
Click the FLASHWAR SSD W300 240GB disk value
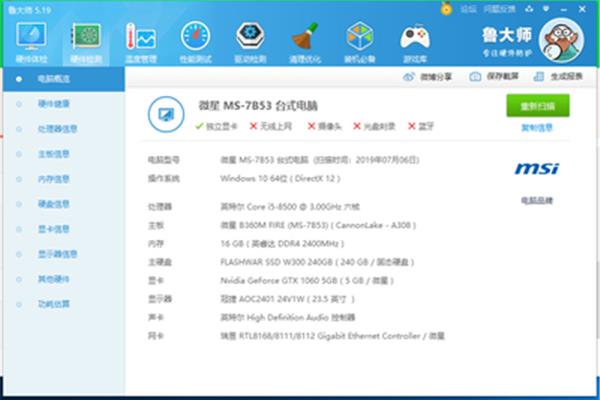click(317, 262)
